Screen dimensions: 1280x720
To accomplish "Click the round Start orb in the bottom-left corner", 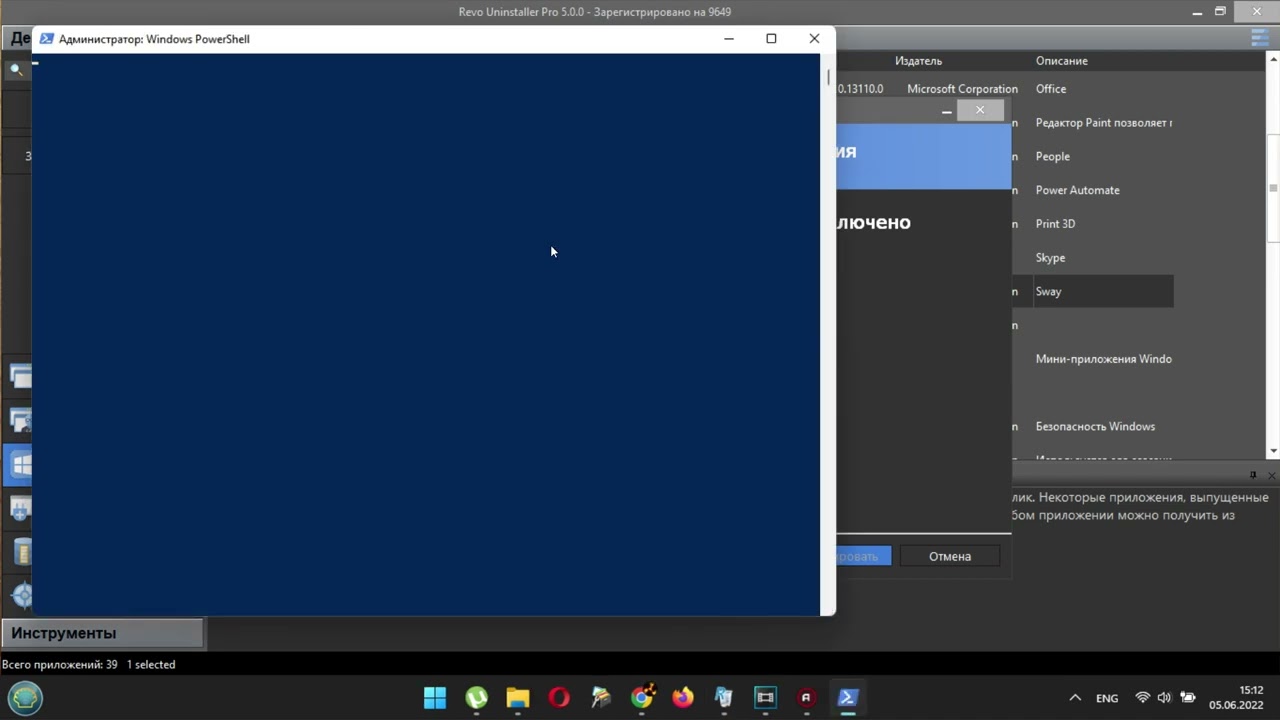I will 25,697.
